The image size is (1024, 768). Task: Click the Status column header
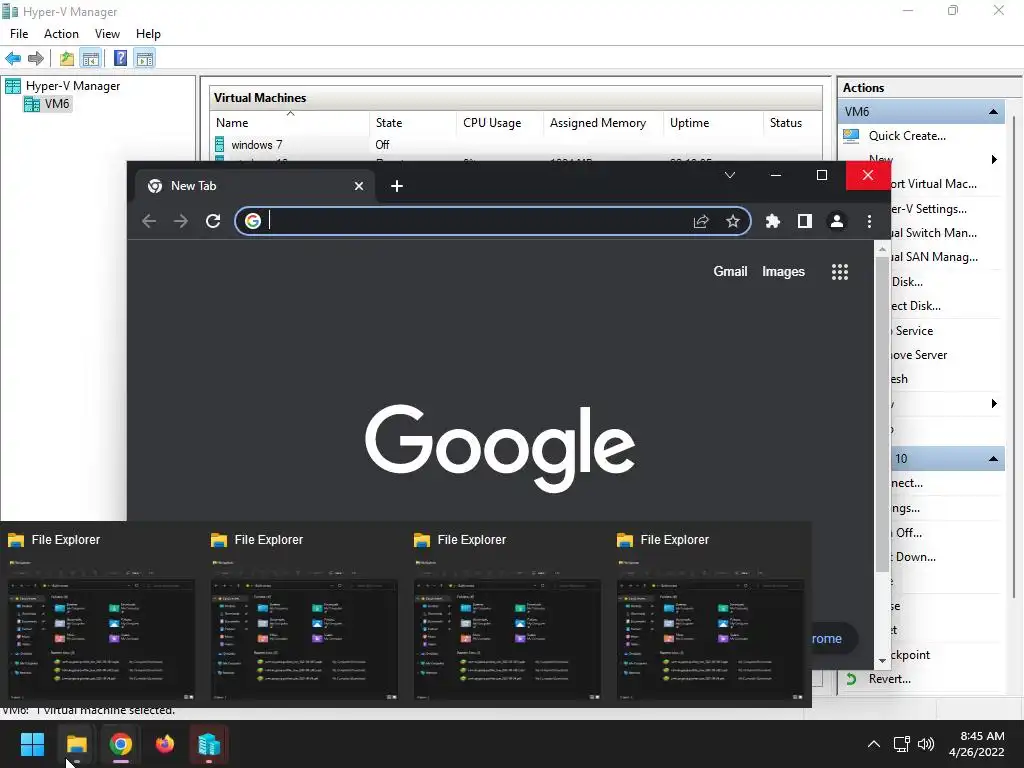tap(792, 123)
